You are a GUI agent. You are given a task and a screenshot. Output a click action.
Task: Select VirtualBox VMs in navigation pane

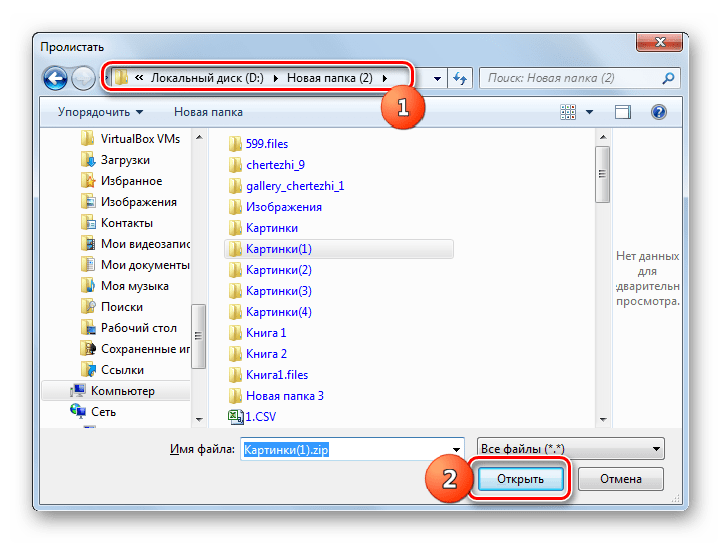tap(130, 139)
